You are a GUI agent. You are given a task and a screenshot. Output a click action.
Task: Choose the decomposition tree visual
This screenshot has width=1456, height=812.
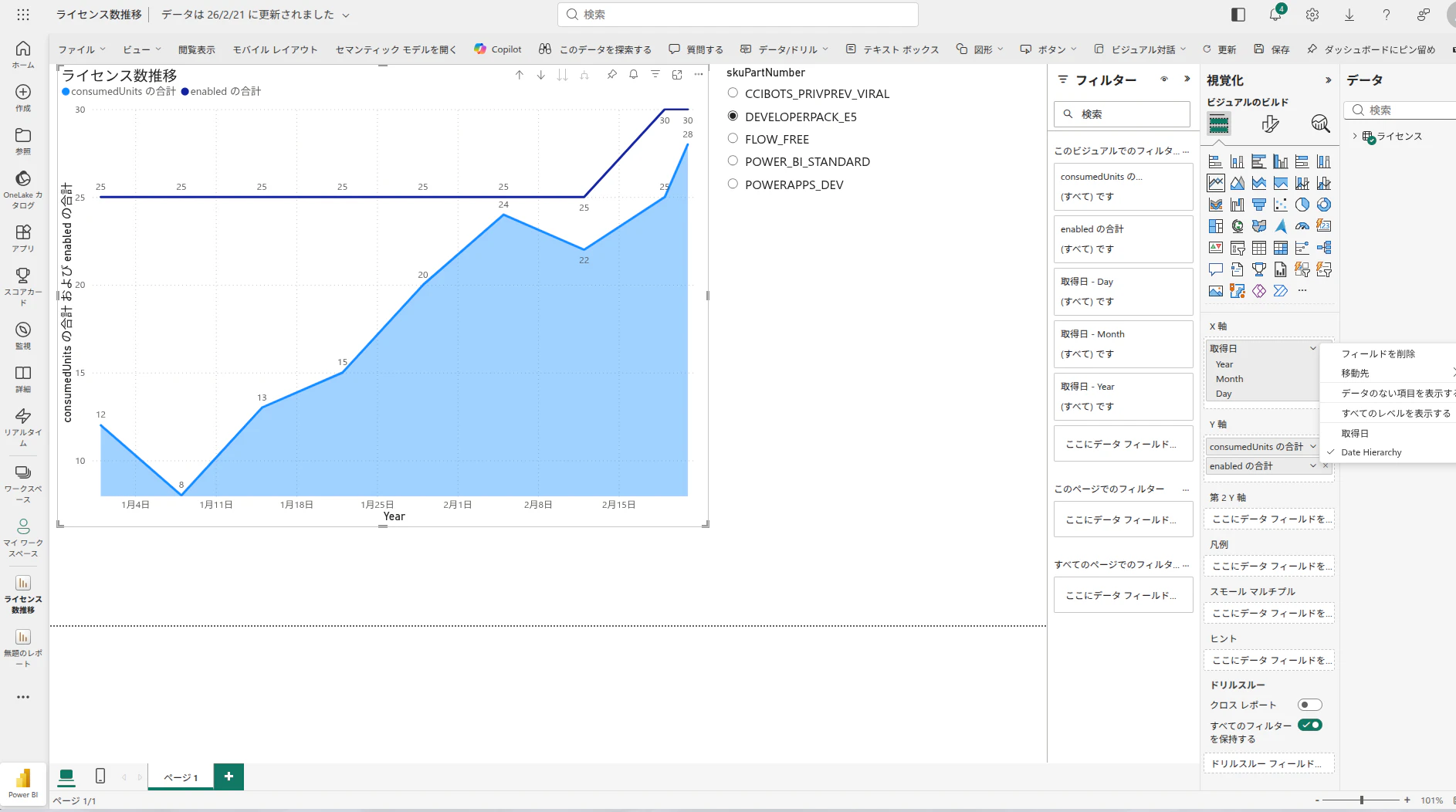coord(1324,248)
